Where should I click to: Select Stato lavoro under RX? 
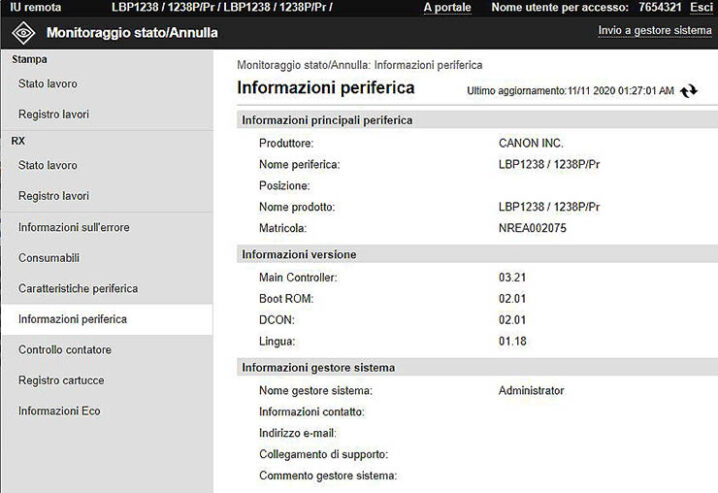point(47,165)
